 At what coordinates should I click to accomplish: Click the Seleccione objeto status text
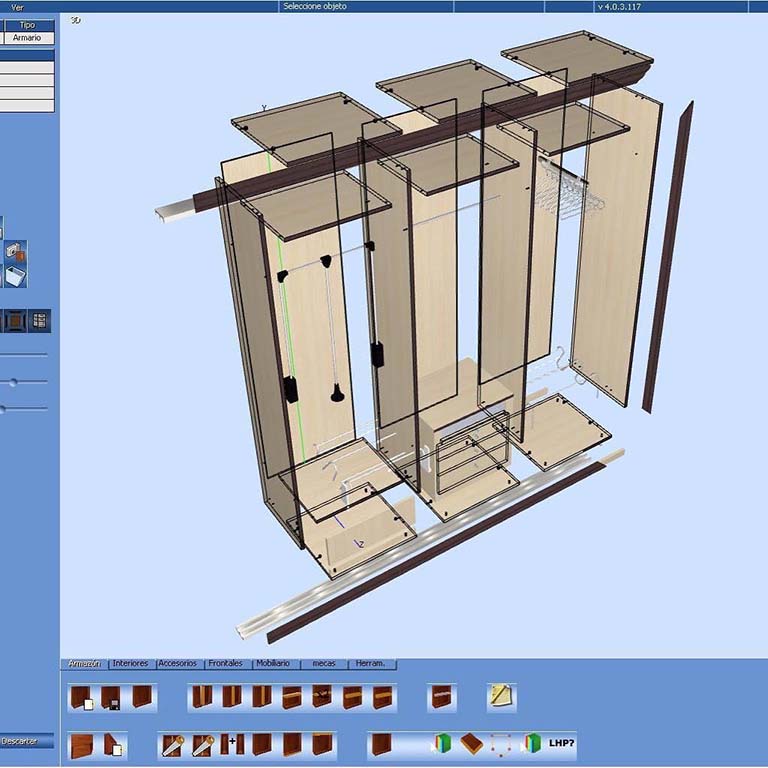pos(315,6)
